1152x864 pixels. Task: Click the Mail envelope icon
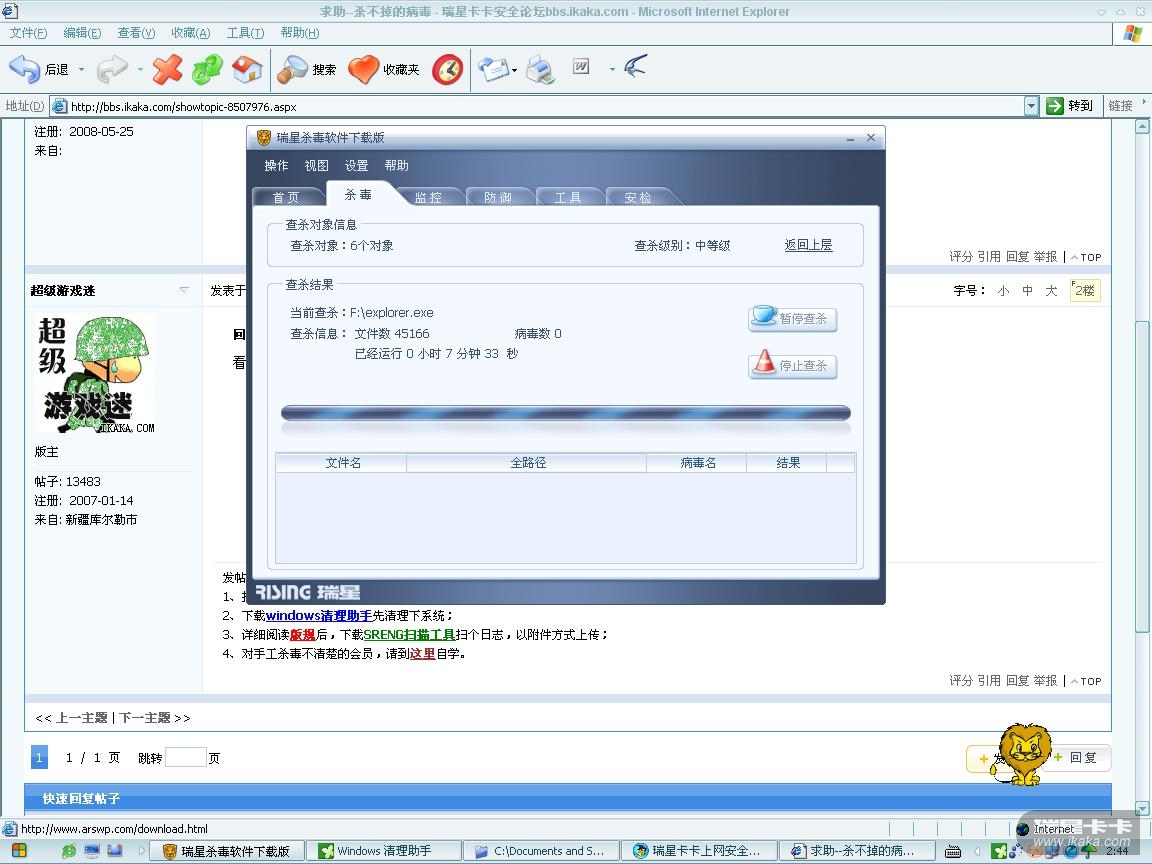click(494, 69)
